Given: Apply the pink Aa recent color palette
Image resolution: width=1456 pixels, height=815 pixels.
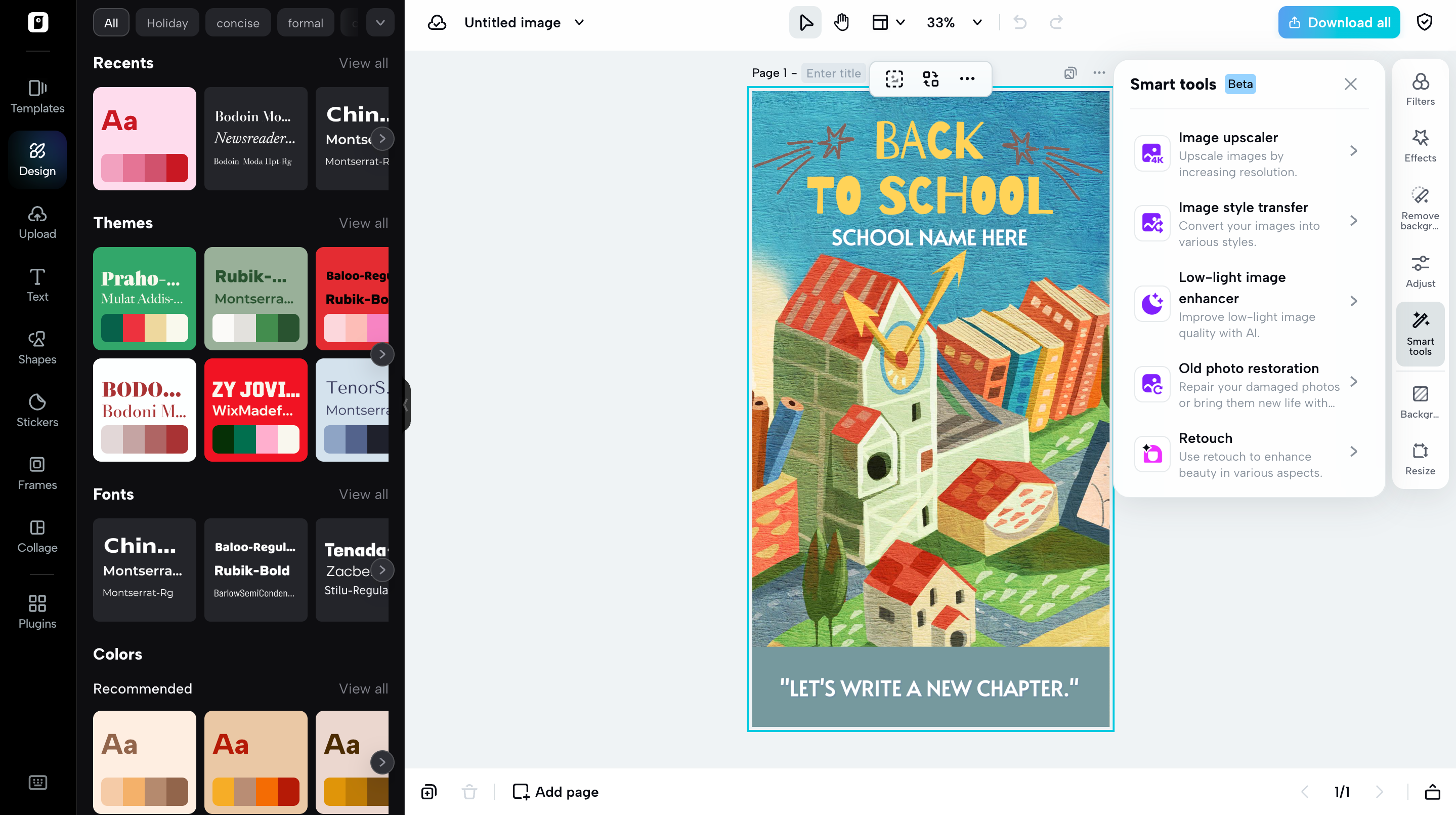Looking at the screenshot, I should [x=144, y=138].
